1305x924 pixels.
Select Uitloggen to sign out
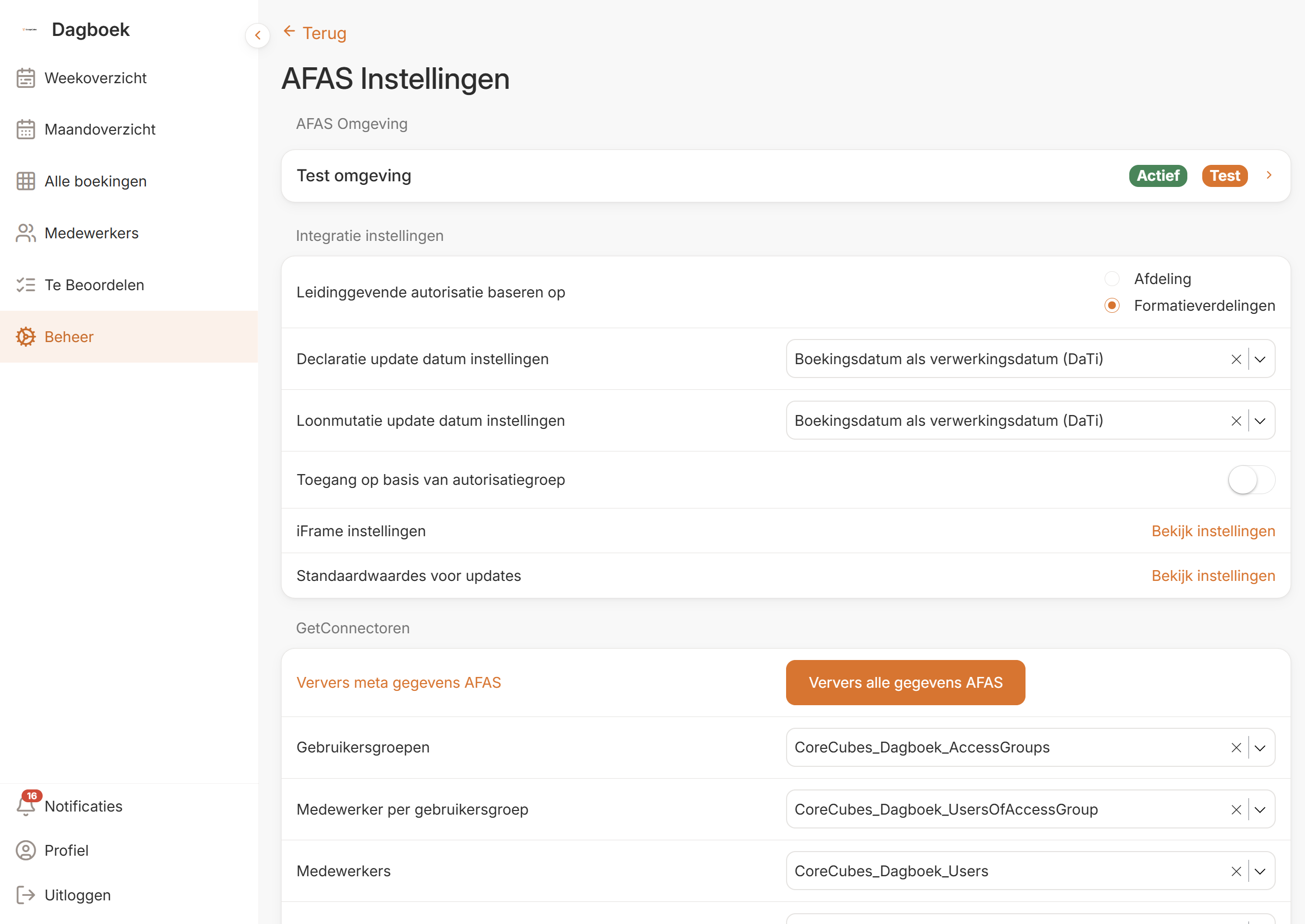click(x=128, y=895)
